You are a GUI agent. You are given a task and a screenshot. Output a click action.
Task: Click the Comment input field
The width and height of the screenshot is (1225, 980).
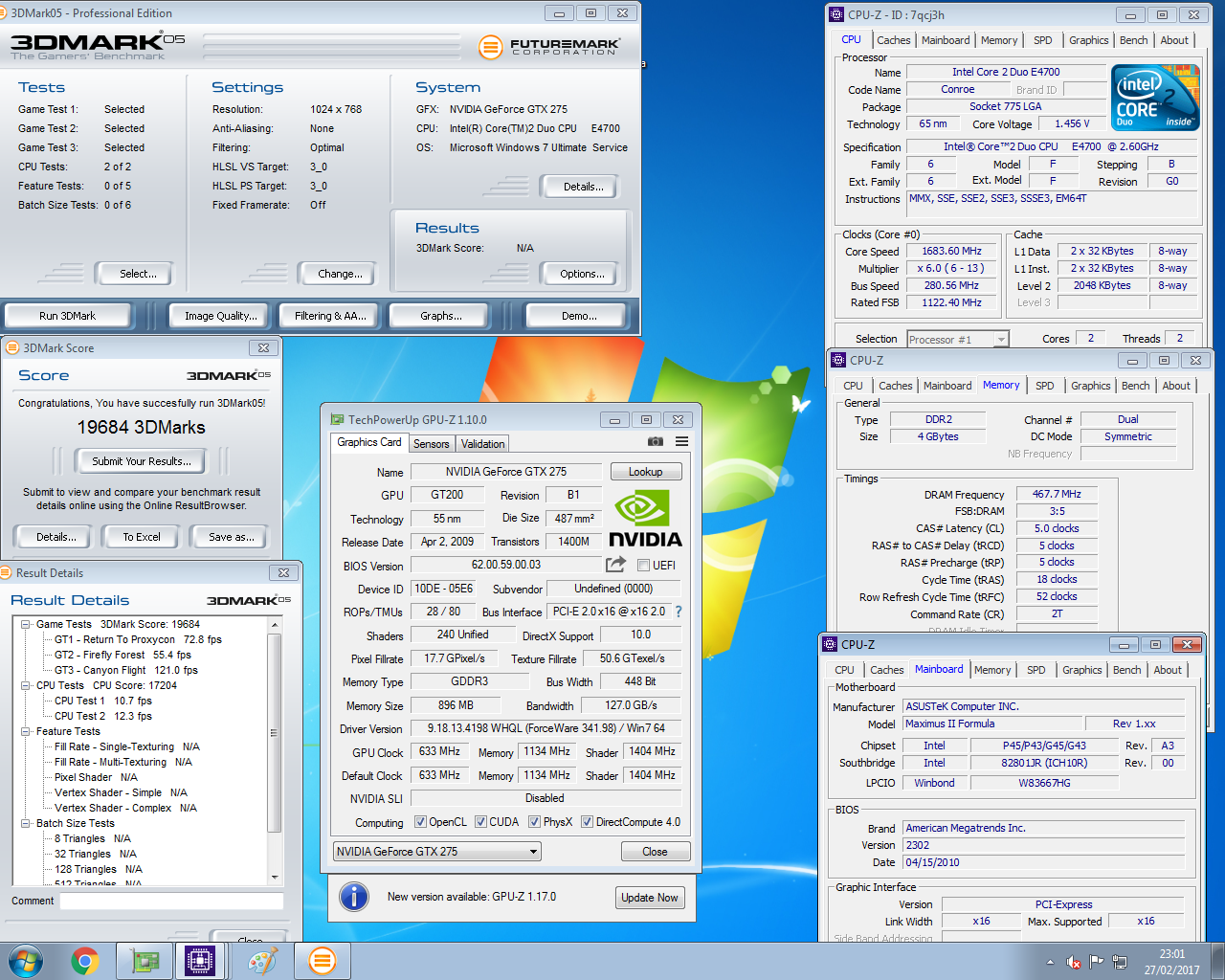click(x=171, y=901)
